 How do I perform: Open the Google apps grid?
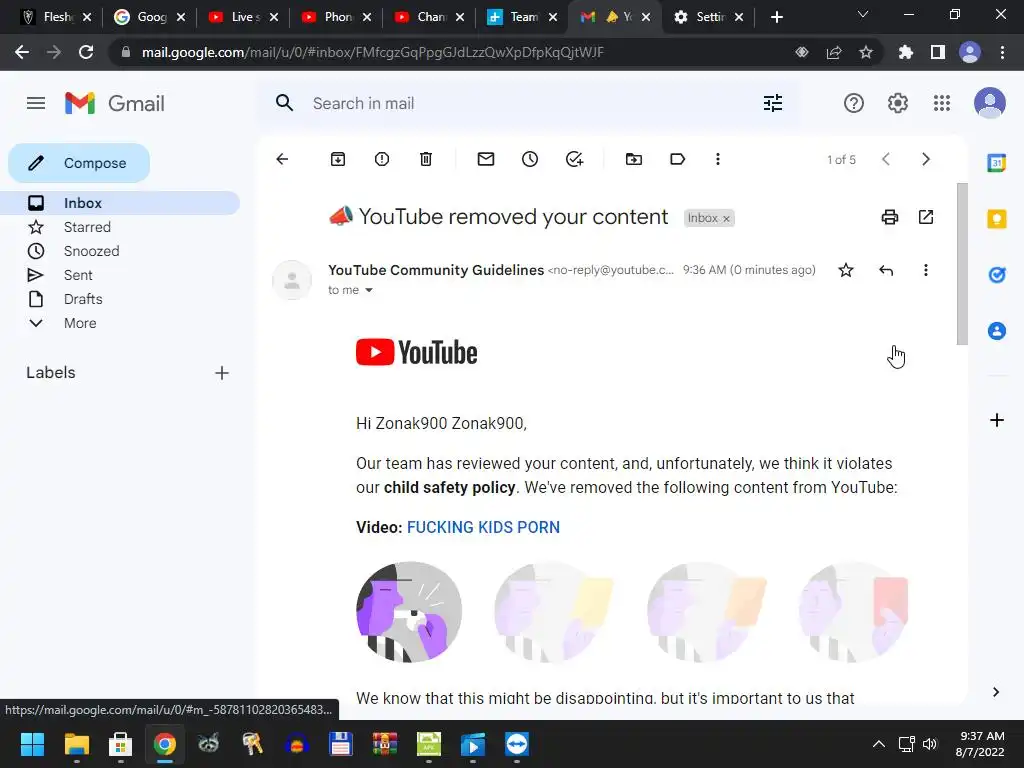coord(942,103)
